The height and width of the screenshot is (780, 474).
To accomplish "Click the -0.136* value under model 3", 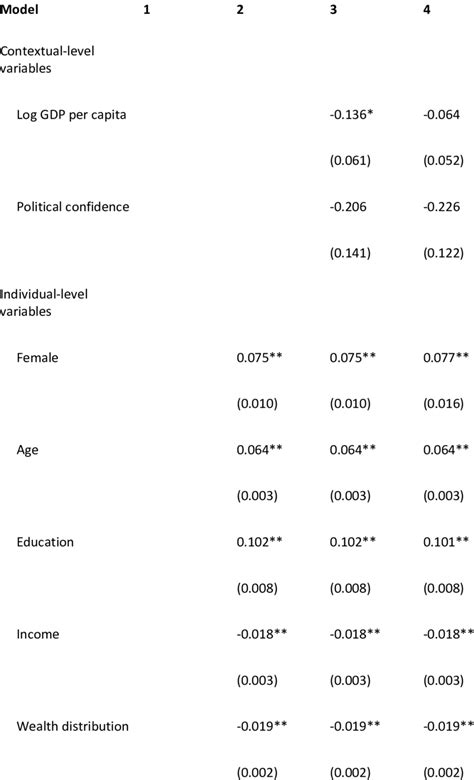I will [351, 114].
